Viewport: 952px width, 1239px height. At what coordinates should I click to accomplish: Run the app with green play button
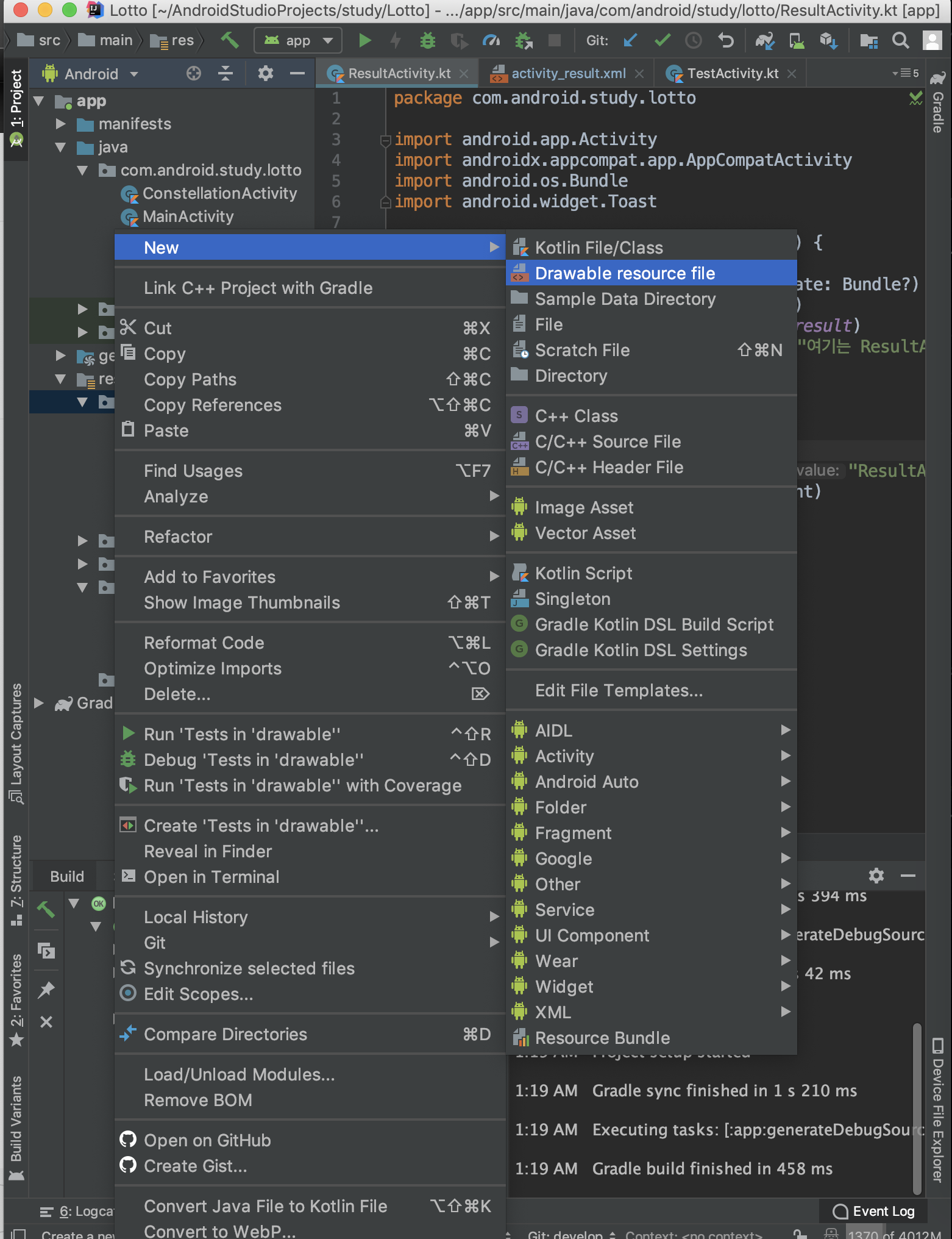pyautogui.click(x=364, y=41)
